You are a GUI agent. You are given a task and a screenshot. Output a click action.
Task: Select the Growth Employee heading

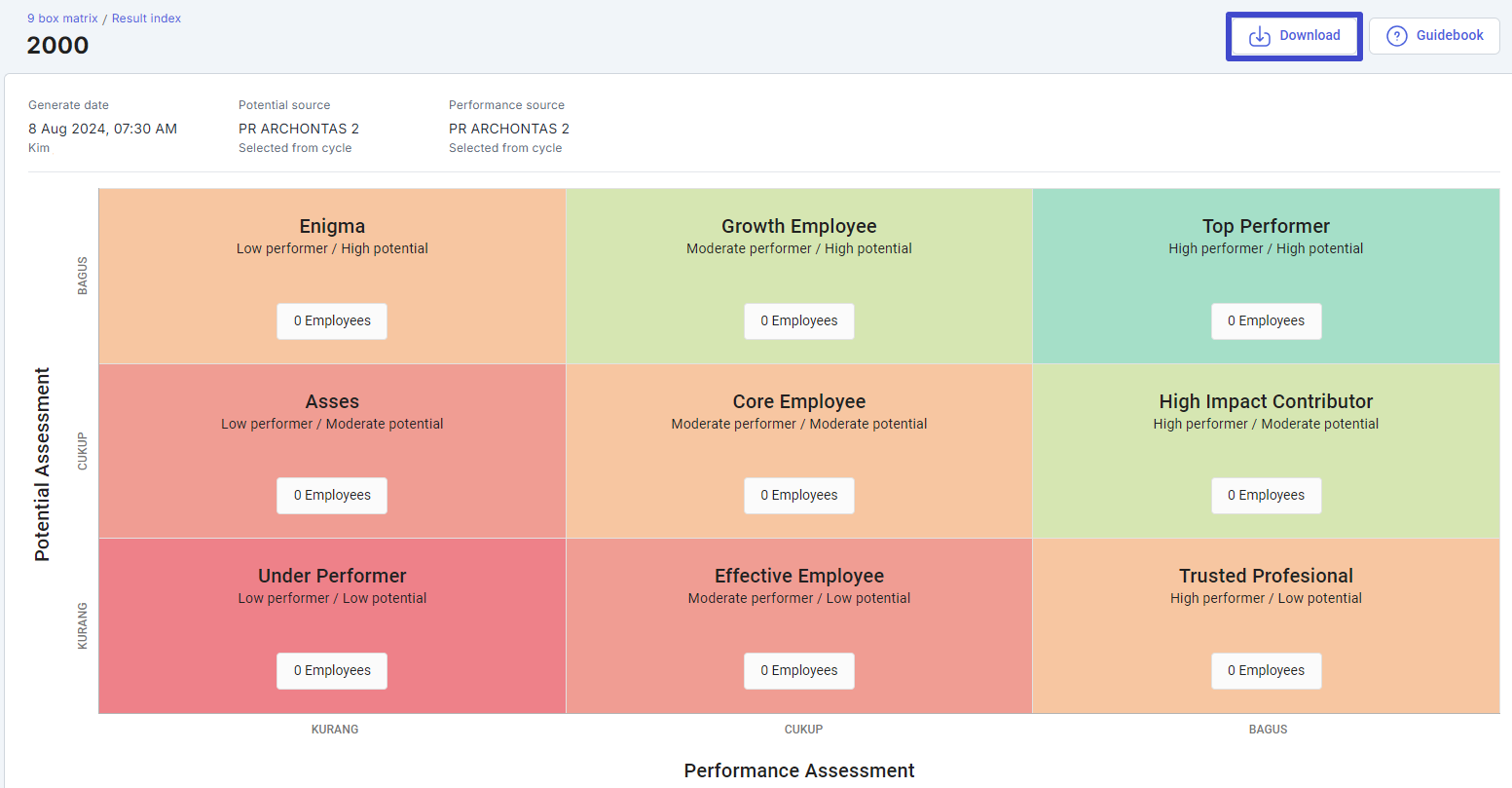coord(799,226)
